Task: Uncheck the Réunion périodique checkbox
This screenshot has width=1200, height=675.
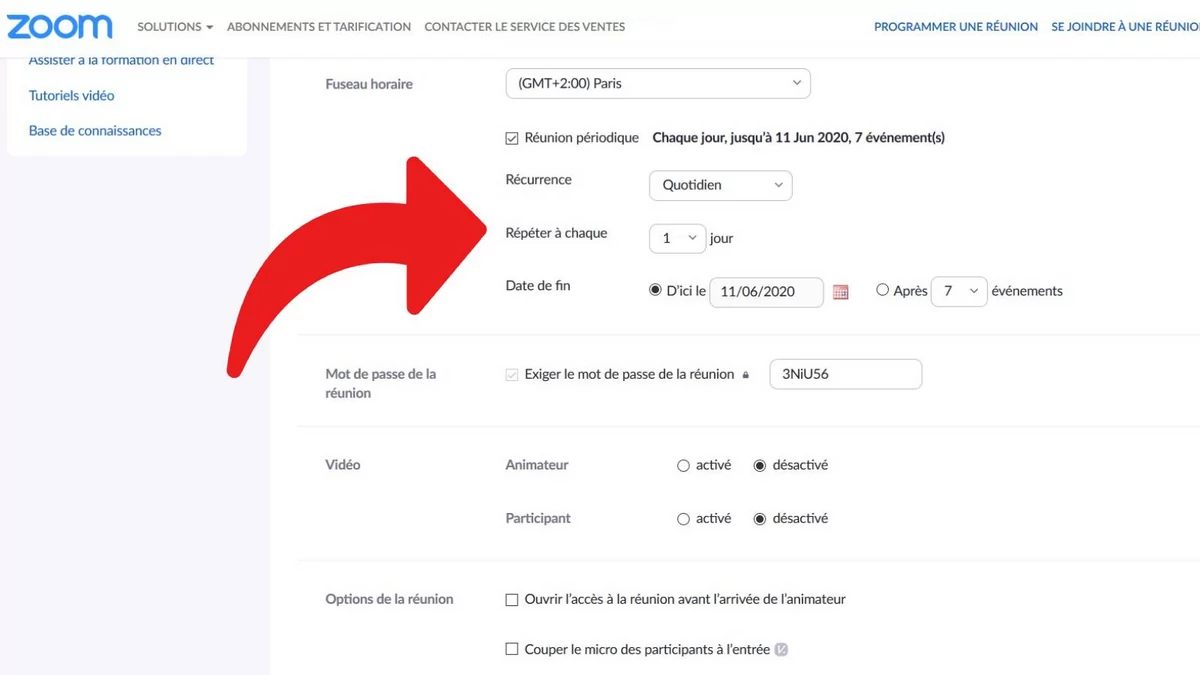Action: pyautogui.click(x=512, y=138)
